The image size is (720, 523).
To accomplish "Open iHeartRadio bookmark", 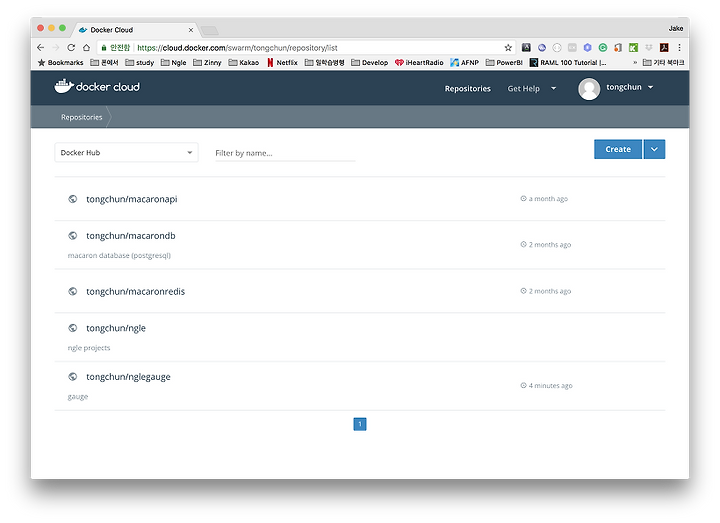I will click(419, 62).
